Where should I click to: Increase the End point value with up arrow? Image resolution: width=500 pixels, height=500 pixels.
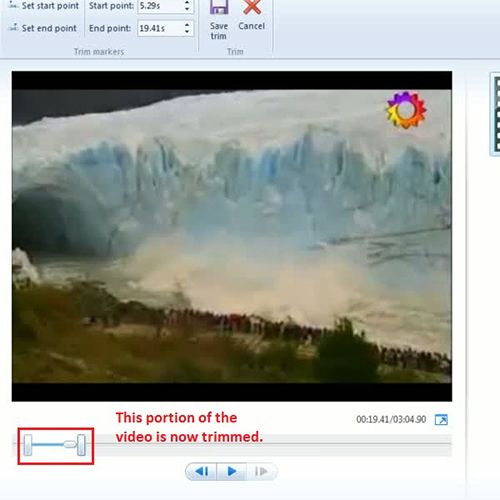click(x=187, y=25)
